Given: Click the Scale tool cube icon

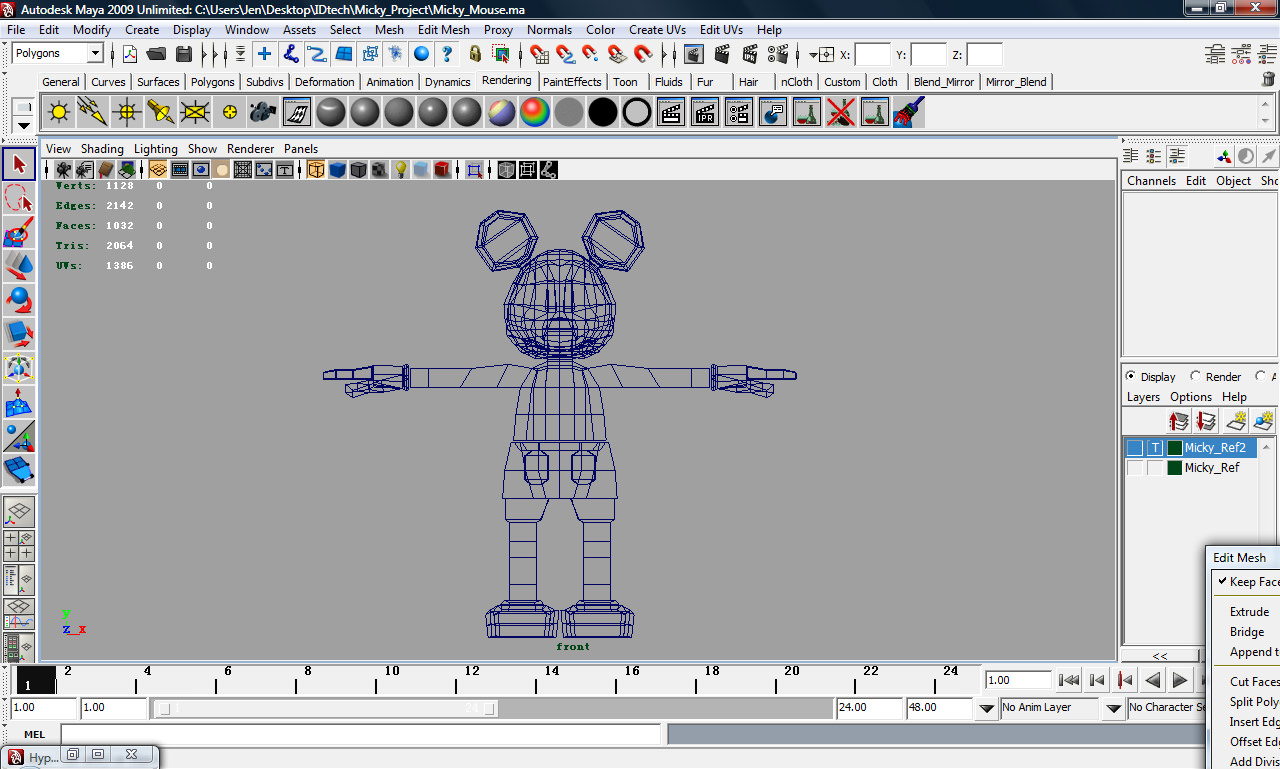Looking at the screenshot, I should 19,334.
